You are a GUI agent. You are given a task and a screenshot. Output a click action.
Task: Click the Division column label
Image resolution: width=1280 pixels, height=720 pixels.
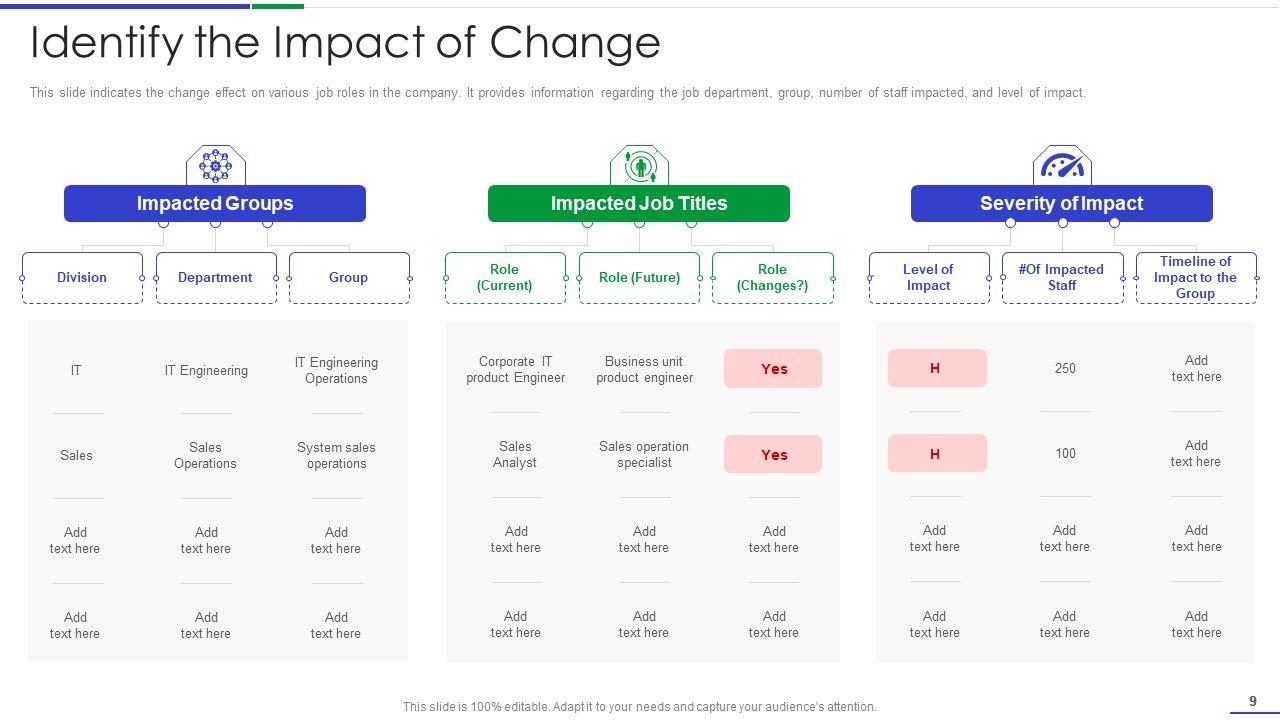click(x=82, y=278)
